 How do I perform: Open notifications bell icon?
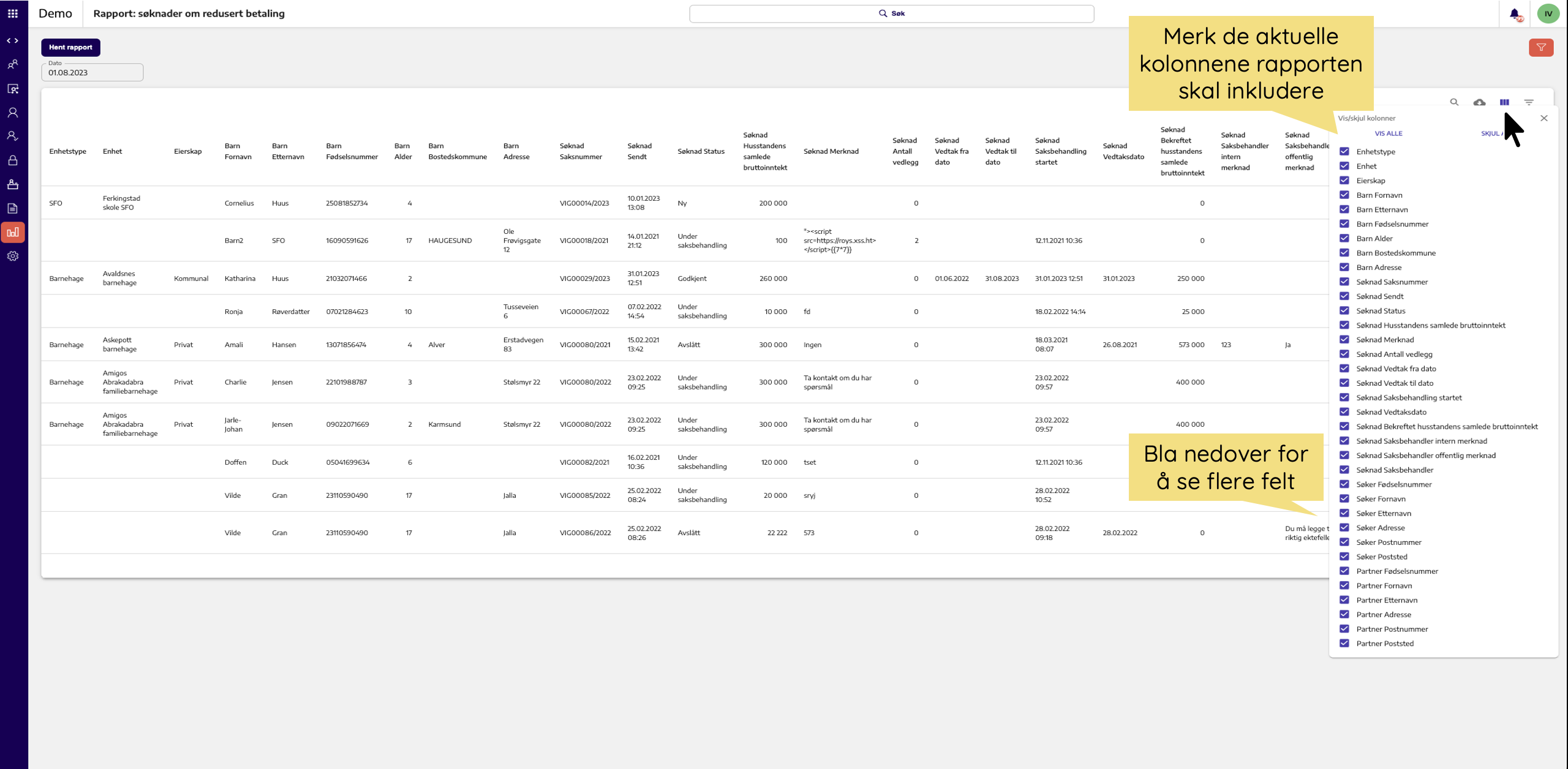click(1515, 13)
